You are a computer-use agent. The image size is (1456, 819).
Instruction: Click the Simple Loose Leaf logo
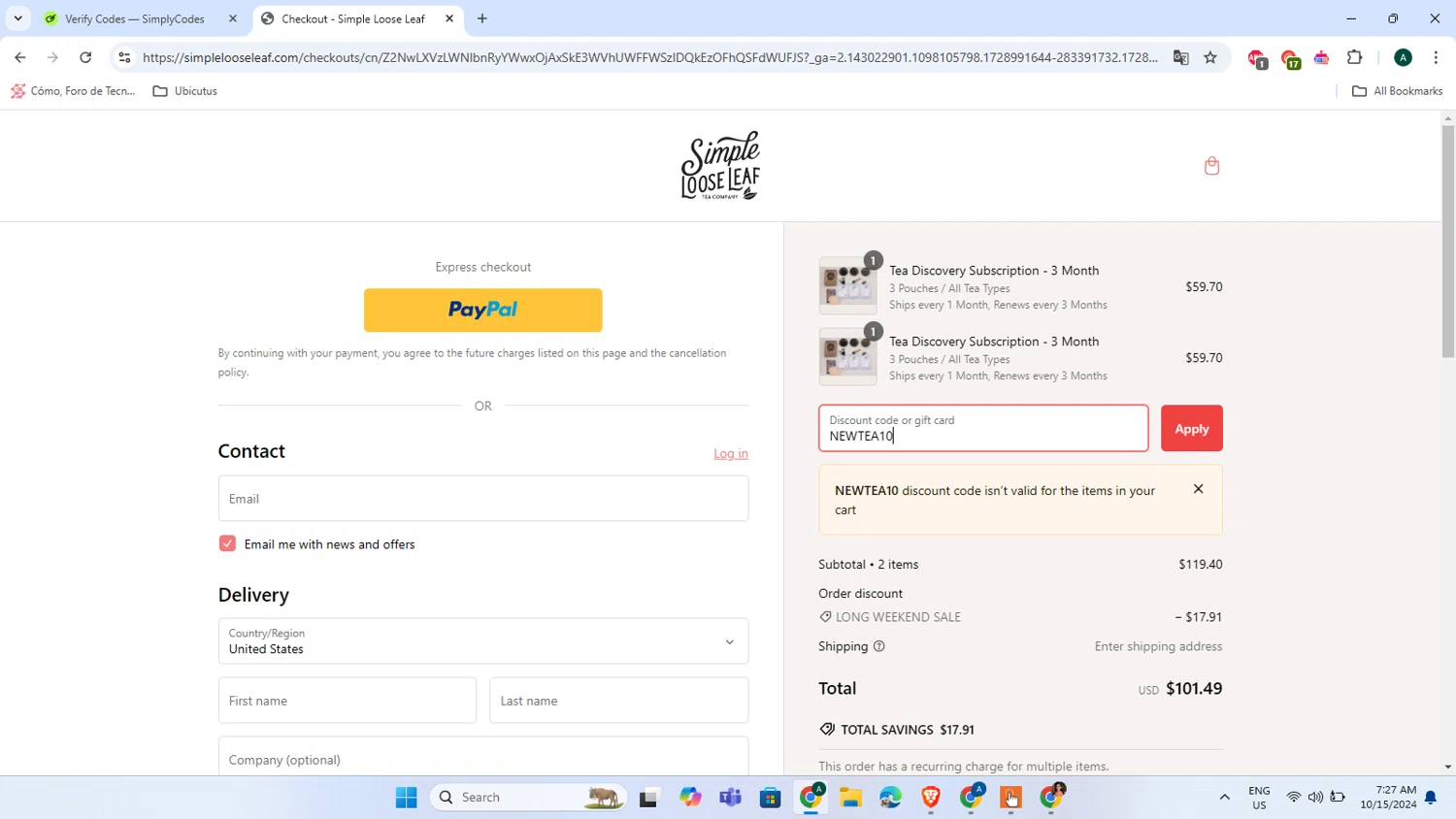tap(720, 166)
